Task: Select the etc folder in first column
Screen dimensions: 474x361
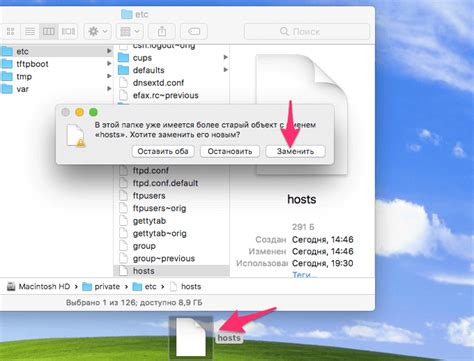Action: click(x=57, y=51)
